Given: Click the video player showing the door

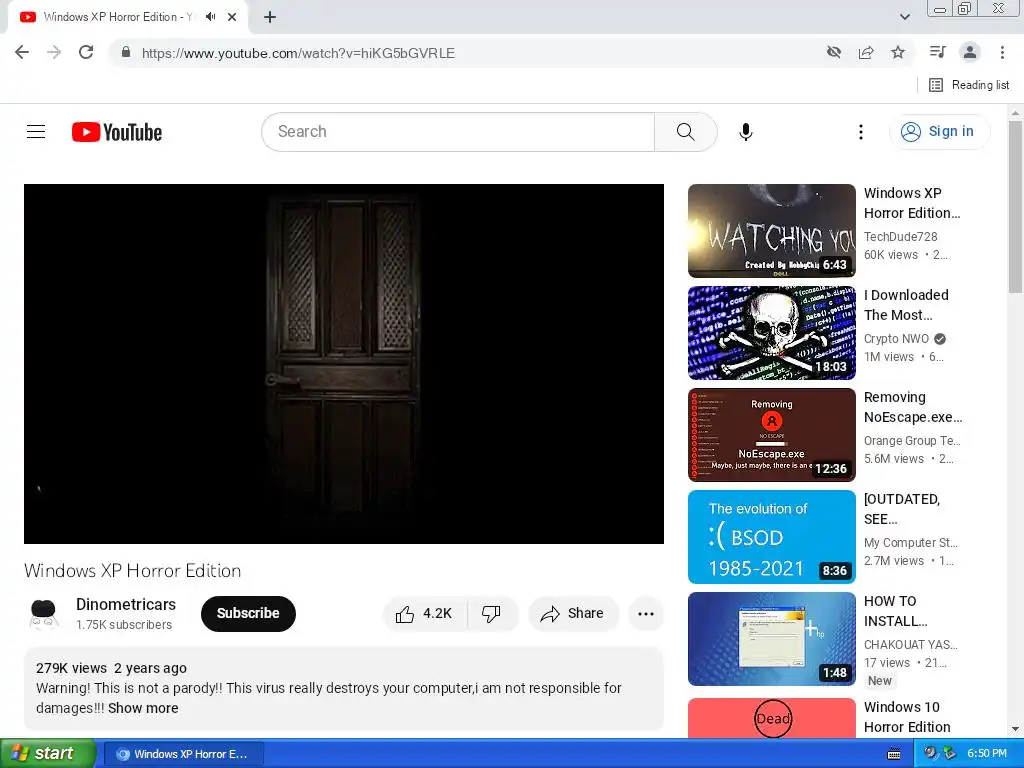Looking at the screenshot, I should (344, 364).
